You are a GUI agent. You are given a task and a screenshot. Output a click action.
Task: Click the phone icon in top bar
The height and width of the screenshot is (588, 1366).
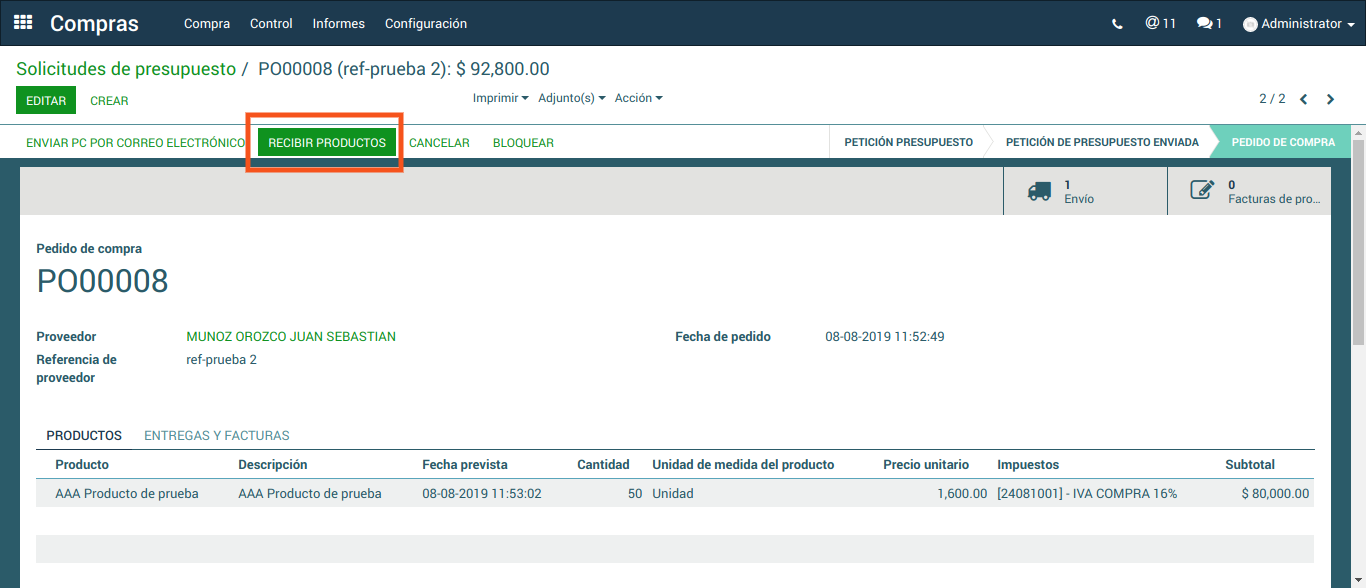click(1117, 24)
